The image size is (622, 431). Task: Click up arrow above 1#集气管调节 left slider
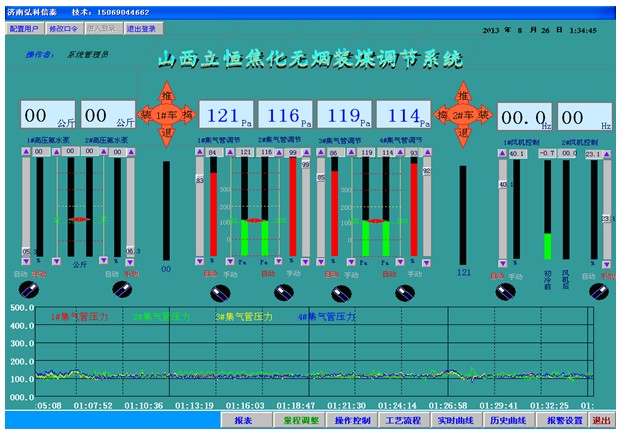(199, 152)
